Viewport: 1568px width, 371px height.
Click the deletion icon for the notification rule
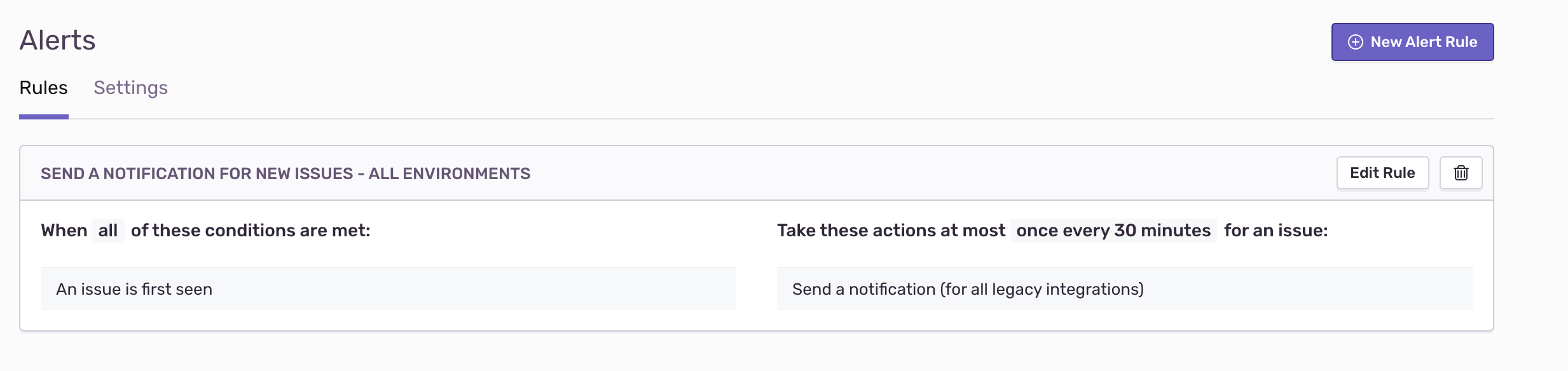1461,172
